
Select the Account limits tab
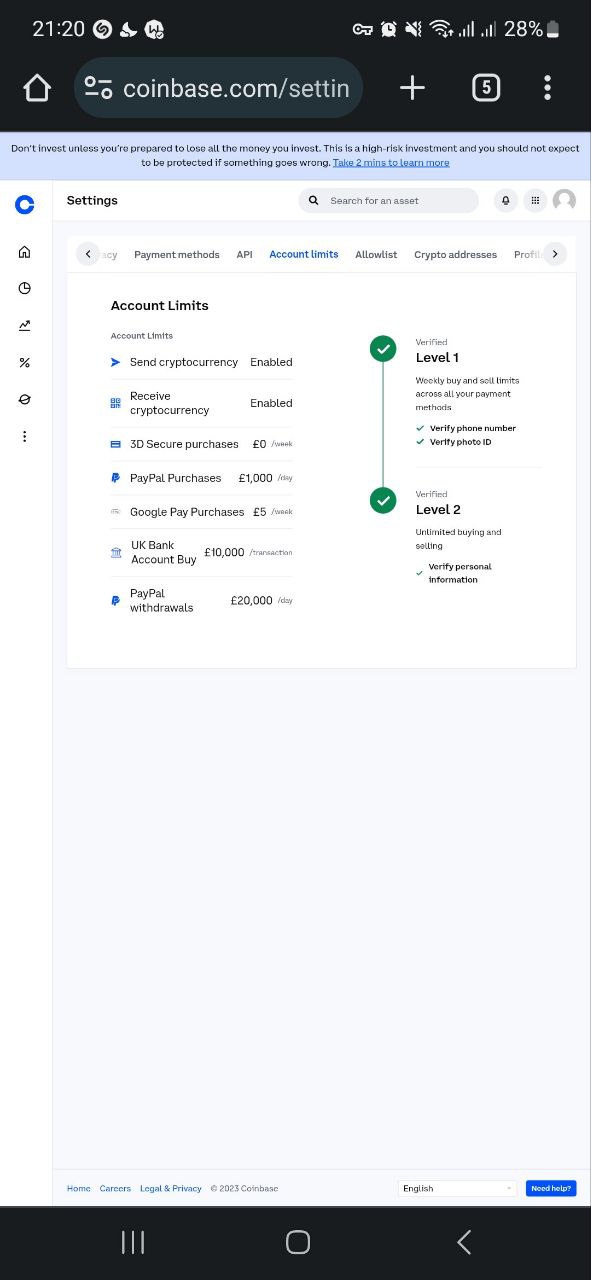click(304, 254)
